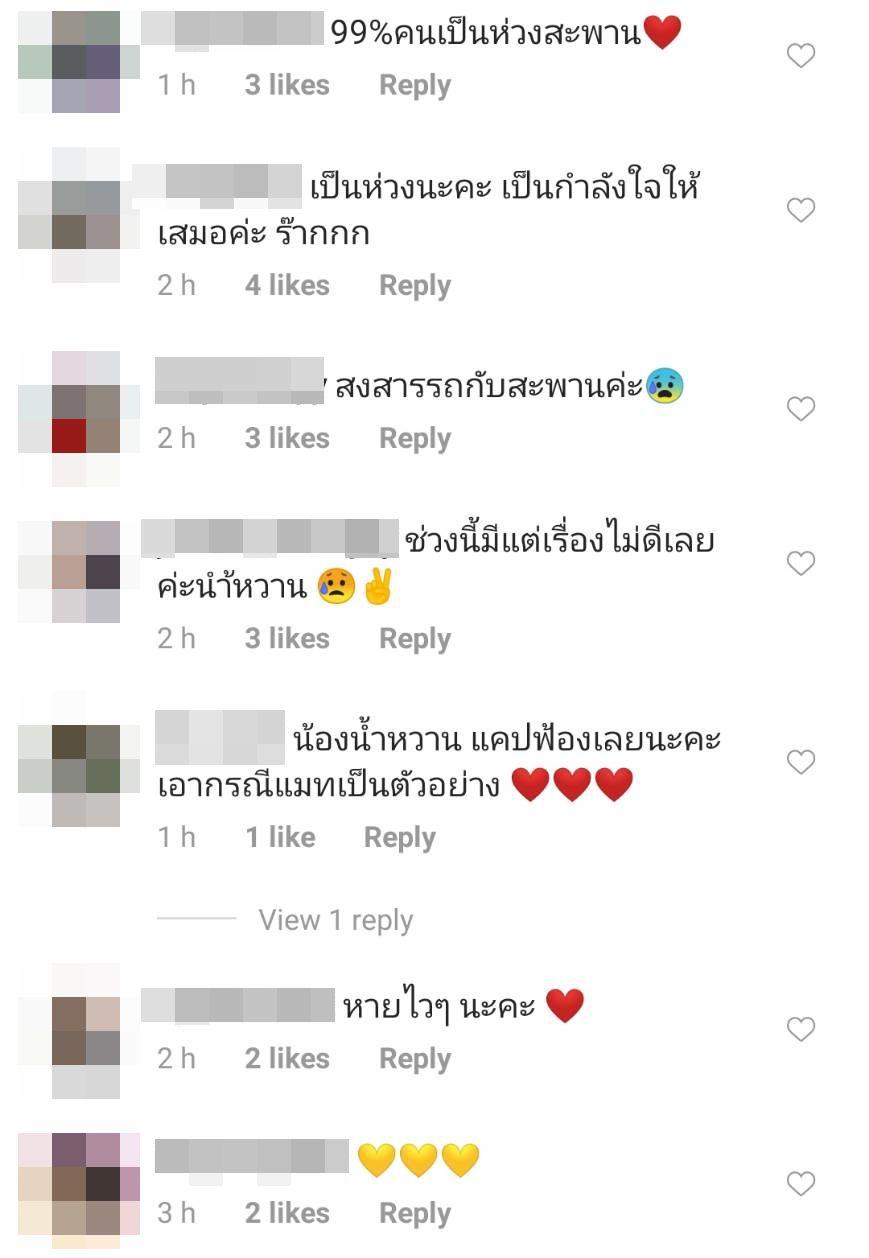869x1258 pixels.
Task: Like the comment with crying blue face emoji
Action: [801, 408]
